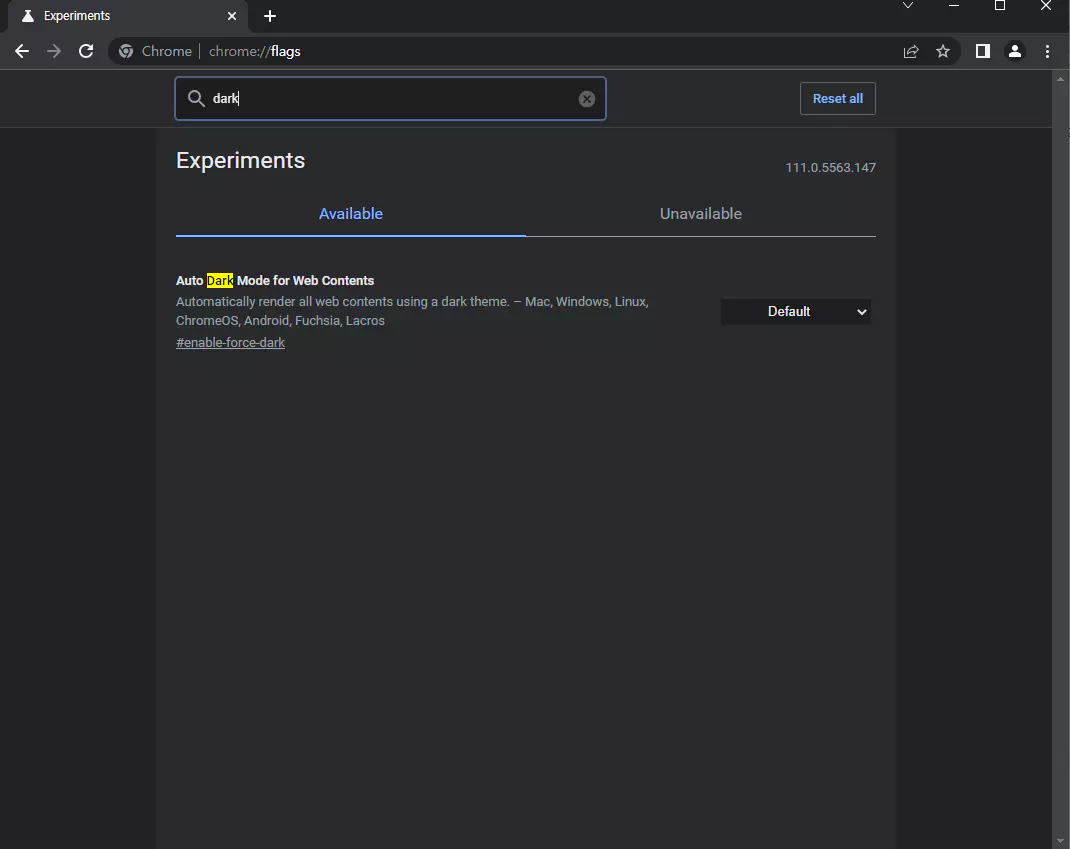Go back using the back arrow
This screenshot has height=849, width=1070.
coord(22,51)
